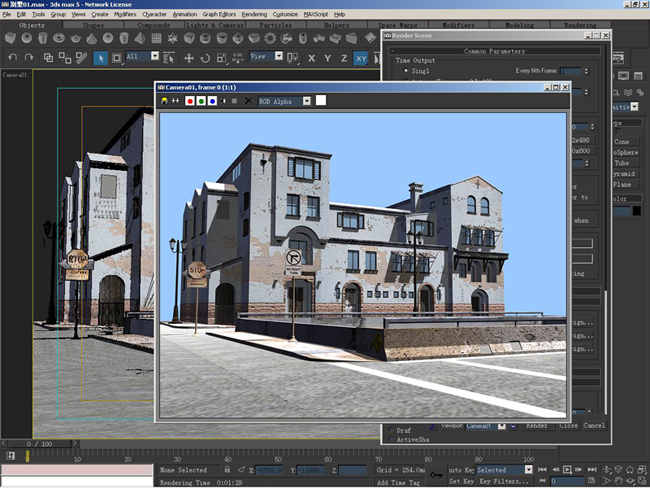This screenshot has height=488, width=650.
Task: Open the View reference coordinate dropdown
Action: (279, 56)
